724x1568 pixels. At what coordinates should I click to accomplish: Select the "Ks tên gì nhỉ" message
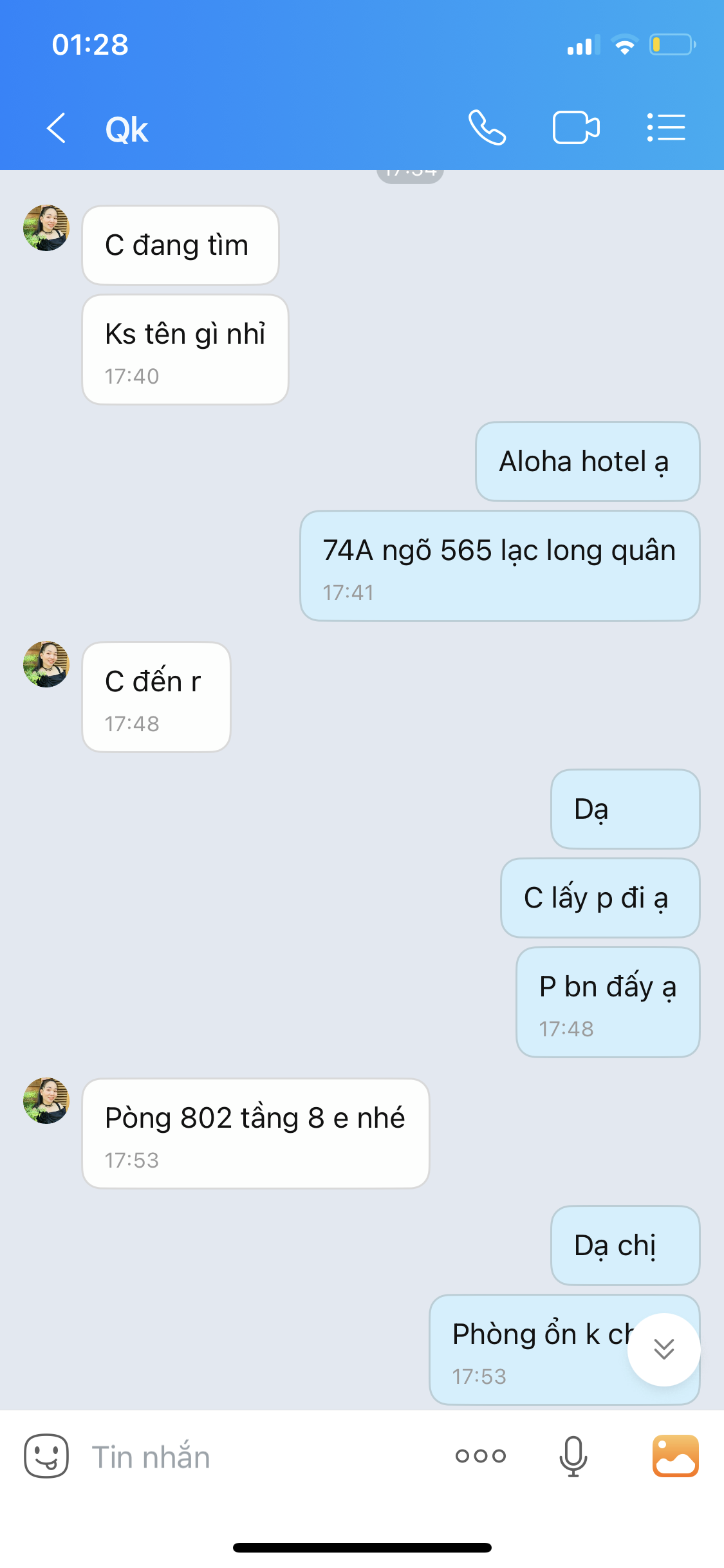(x=185, y=350)
